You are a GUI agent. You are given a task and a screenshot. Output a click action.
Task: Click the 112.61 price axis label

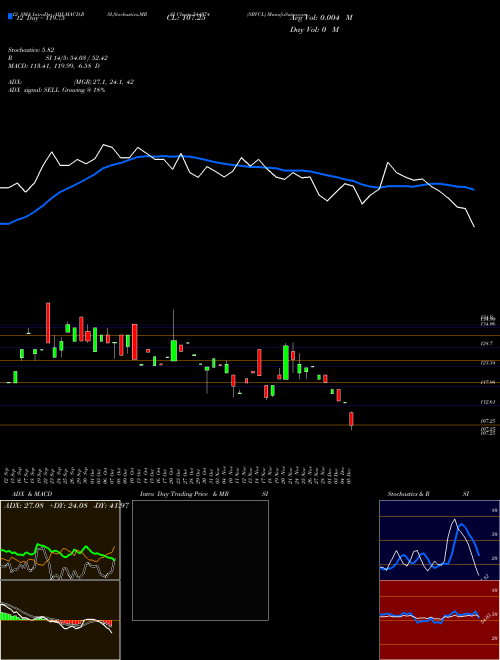(488, 402)
